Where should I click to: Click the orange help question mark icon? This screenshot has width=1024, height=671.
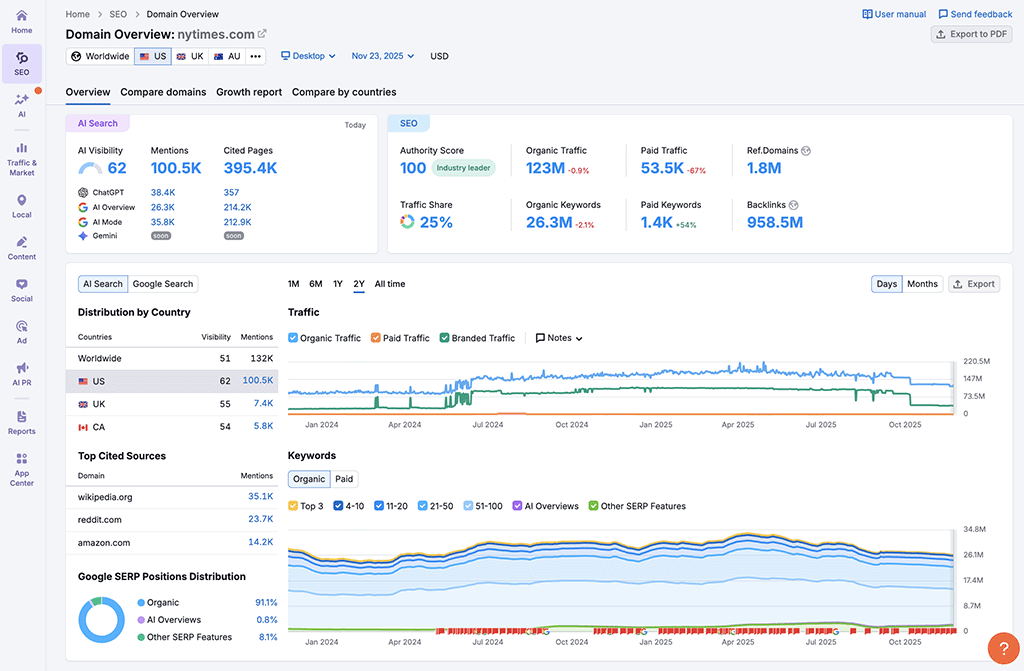click(1003, 649)
